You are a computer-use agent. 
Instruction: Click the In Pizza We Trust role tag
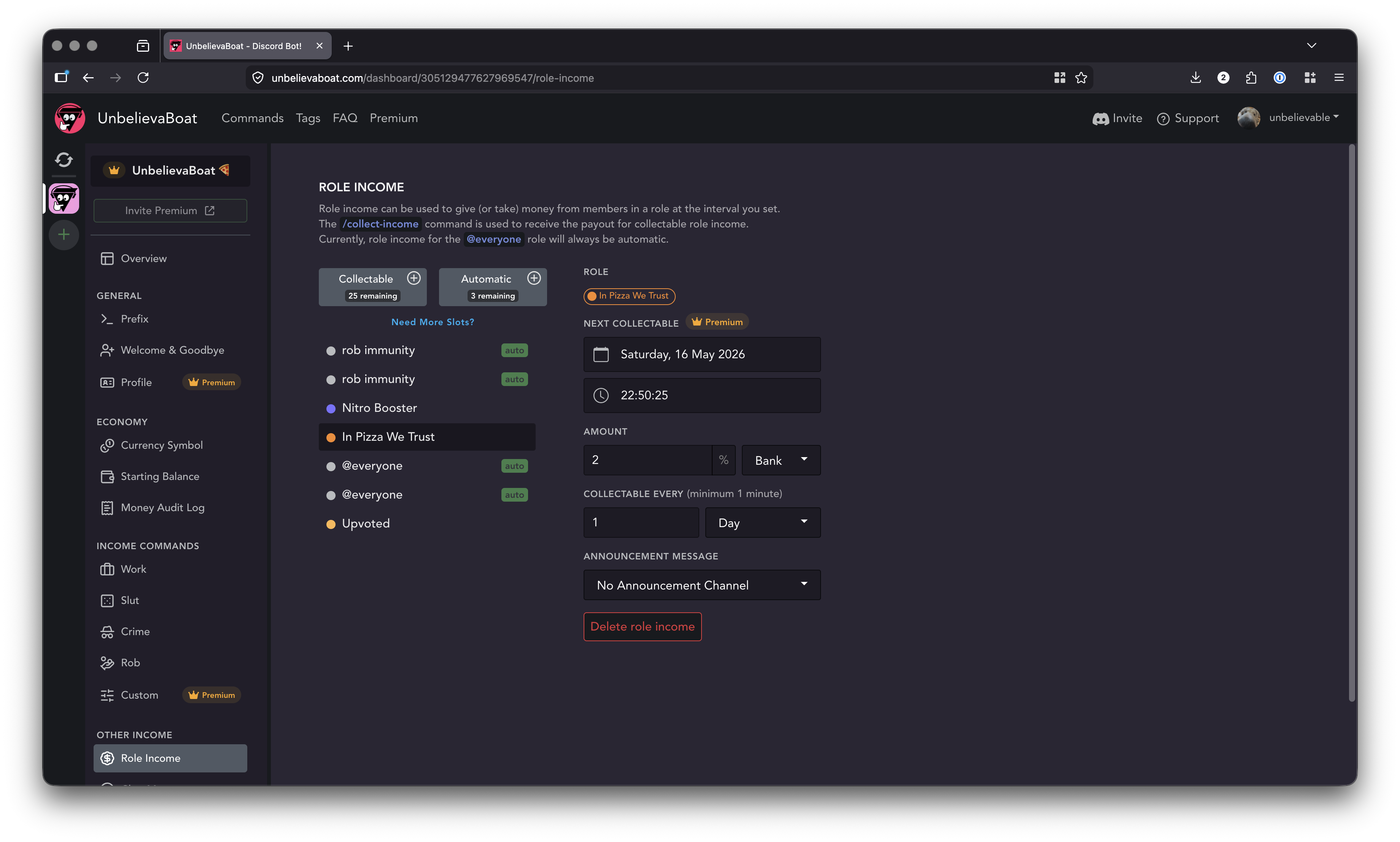629,295
